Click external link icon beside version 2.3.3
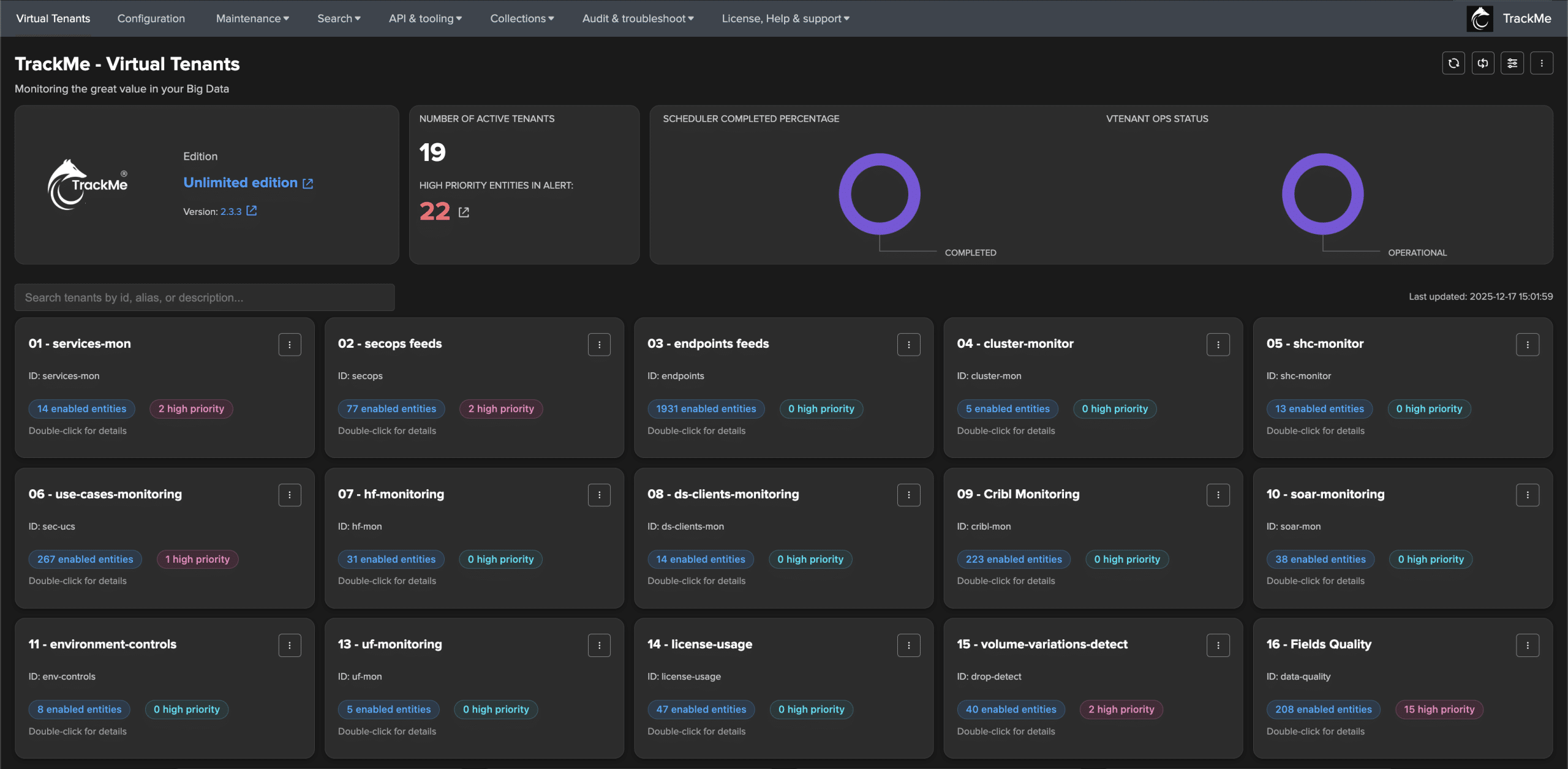Screen dimensions: 1568x769 pos(252,211)
